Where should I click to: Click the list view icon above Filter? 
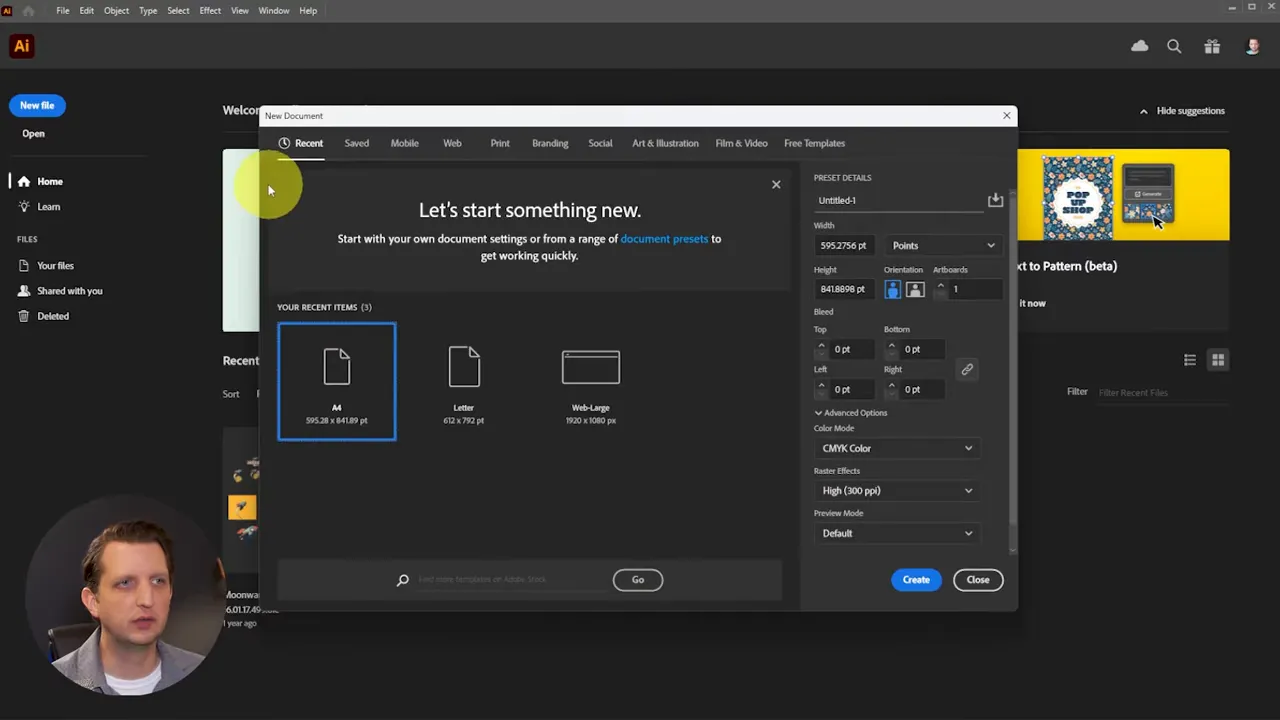click(x=1189, y=359)
